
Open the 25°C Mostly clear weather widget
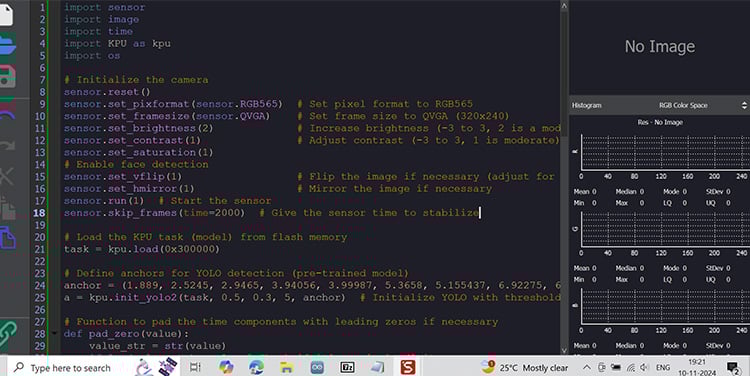(x=525, y=367)
